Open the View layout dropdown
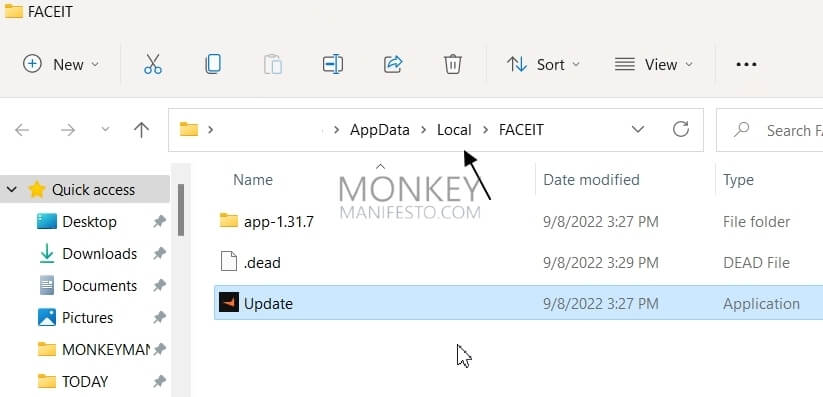The width and height of the screenshot is (823, 397). click(x=654, y=65)
